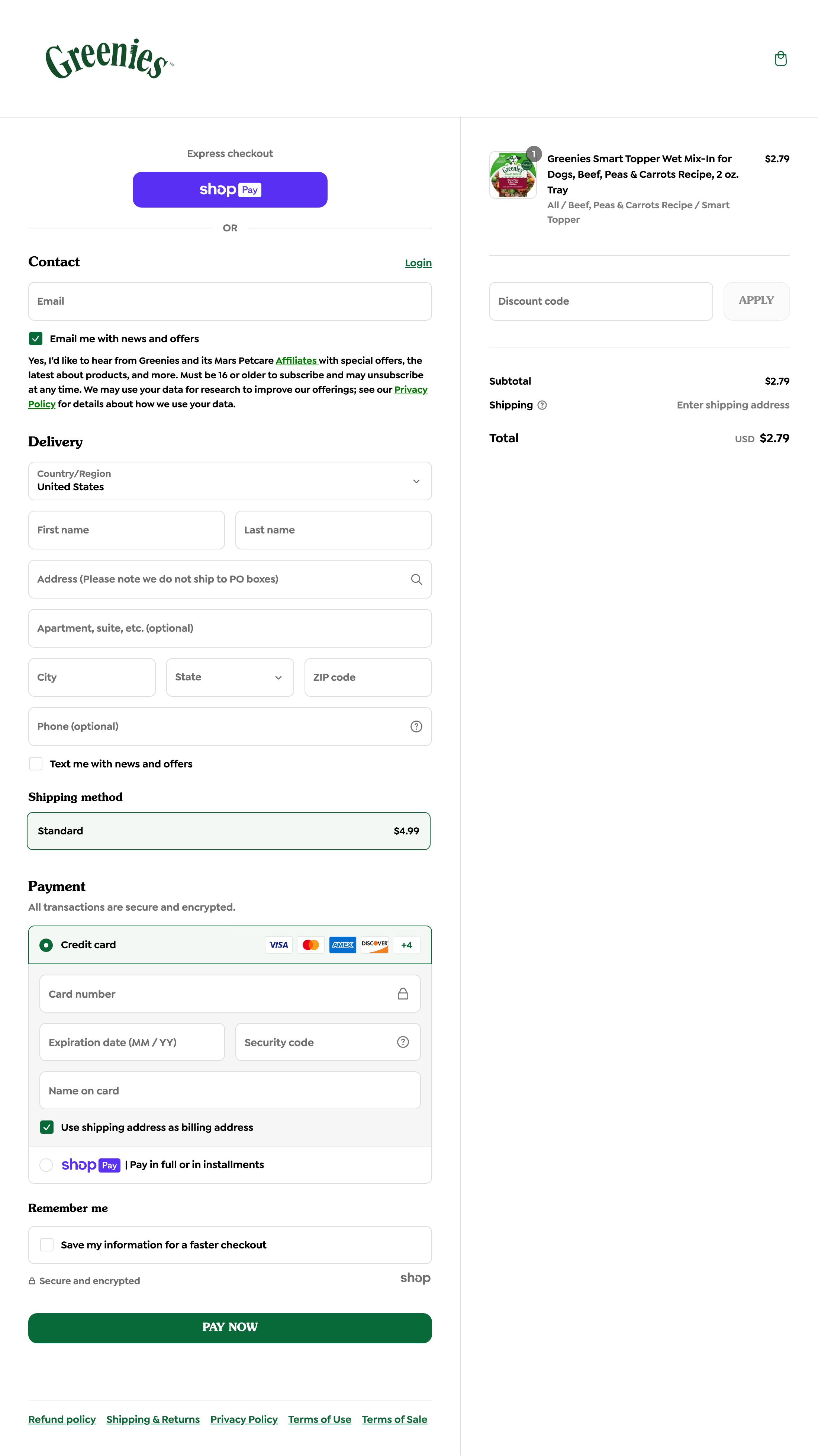This screenshot has width=818, height=1456.
Task: Click the card number lock icon
Action: coord(403,993)
